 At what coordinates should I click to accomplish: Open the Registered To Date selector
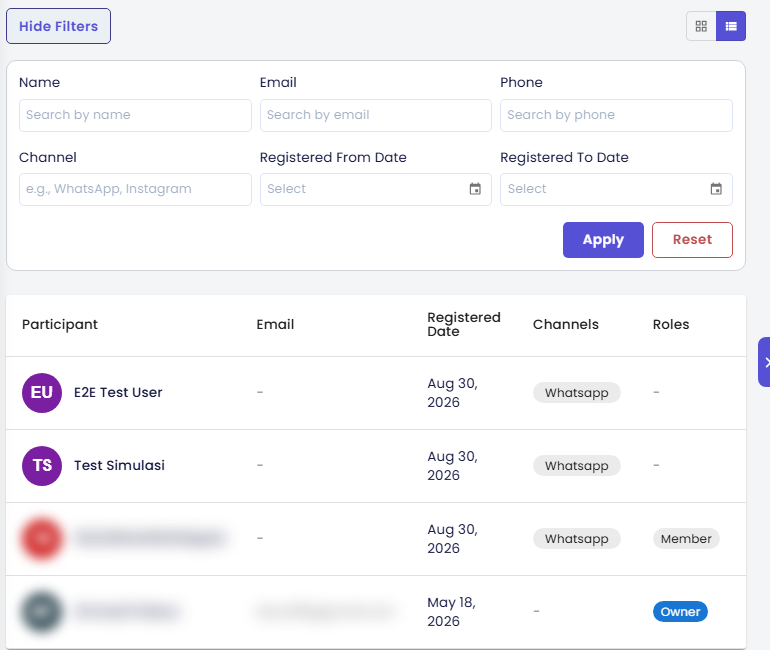(x=616, y=189)
